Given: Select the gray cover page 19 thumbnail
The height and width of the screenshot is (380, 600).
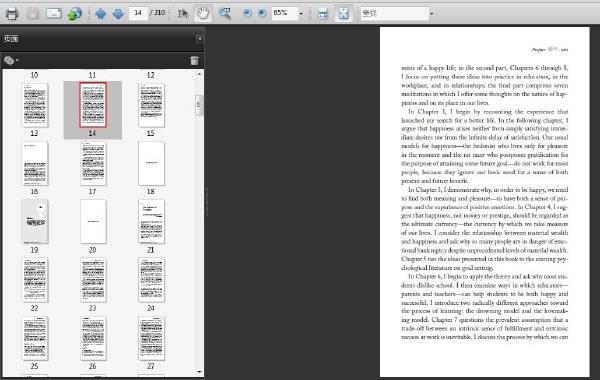Looking at the screenshot, I should tap(34, 222).
